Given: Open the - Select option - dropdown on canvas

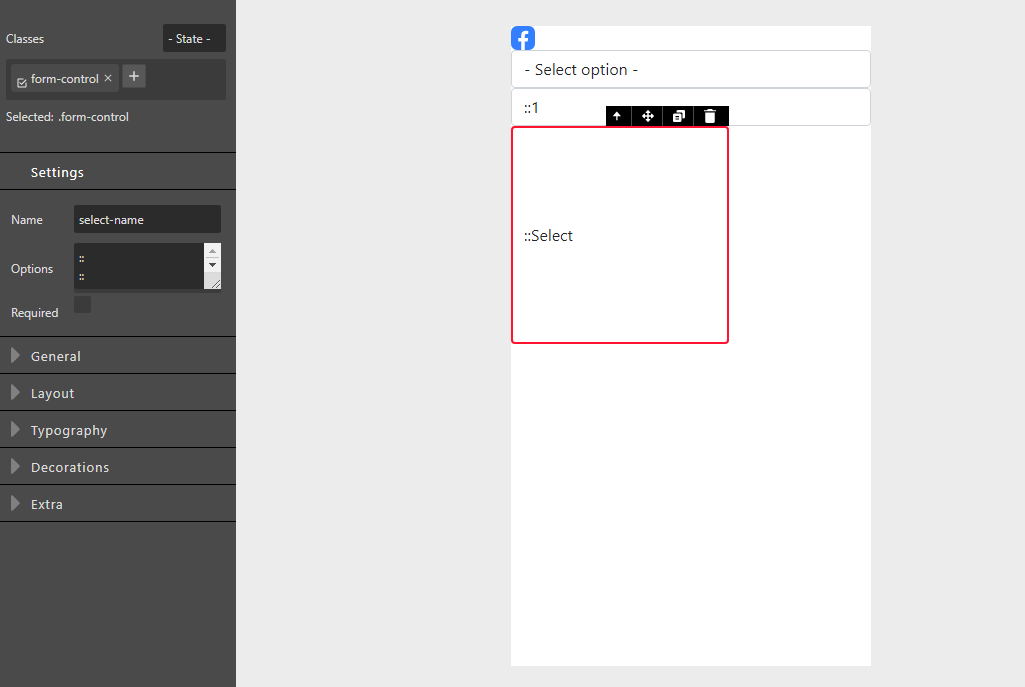Looking at the screenshot, I should 690,68.
